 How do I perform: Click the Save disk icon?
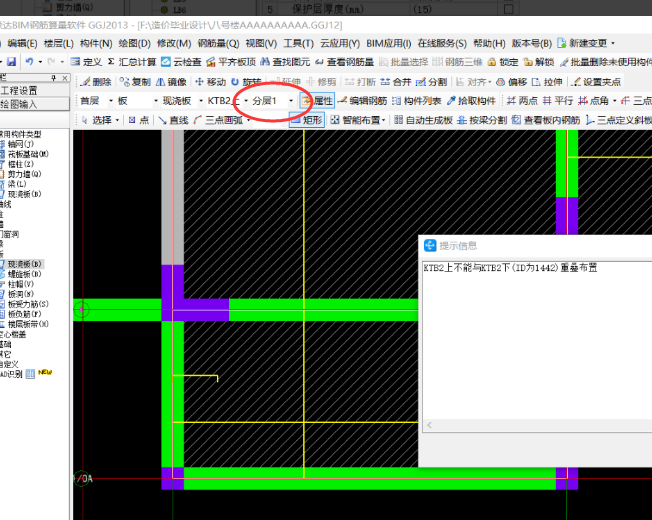pyautogui.click(x=11, y=62)
